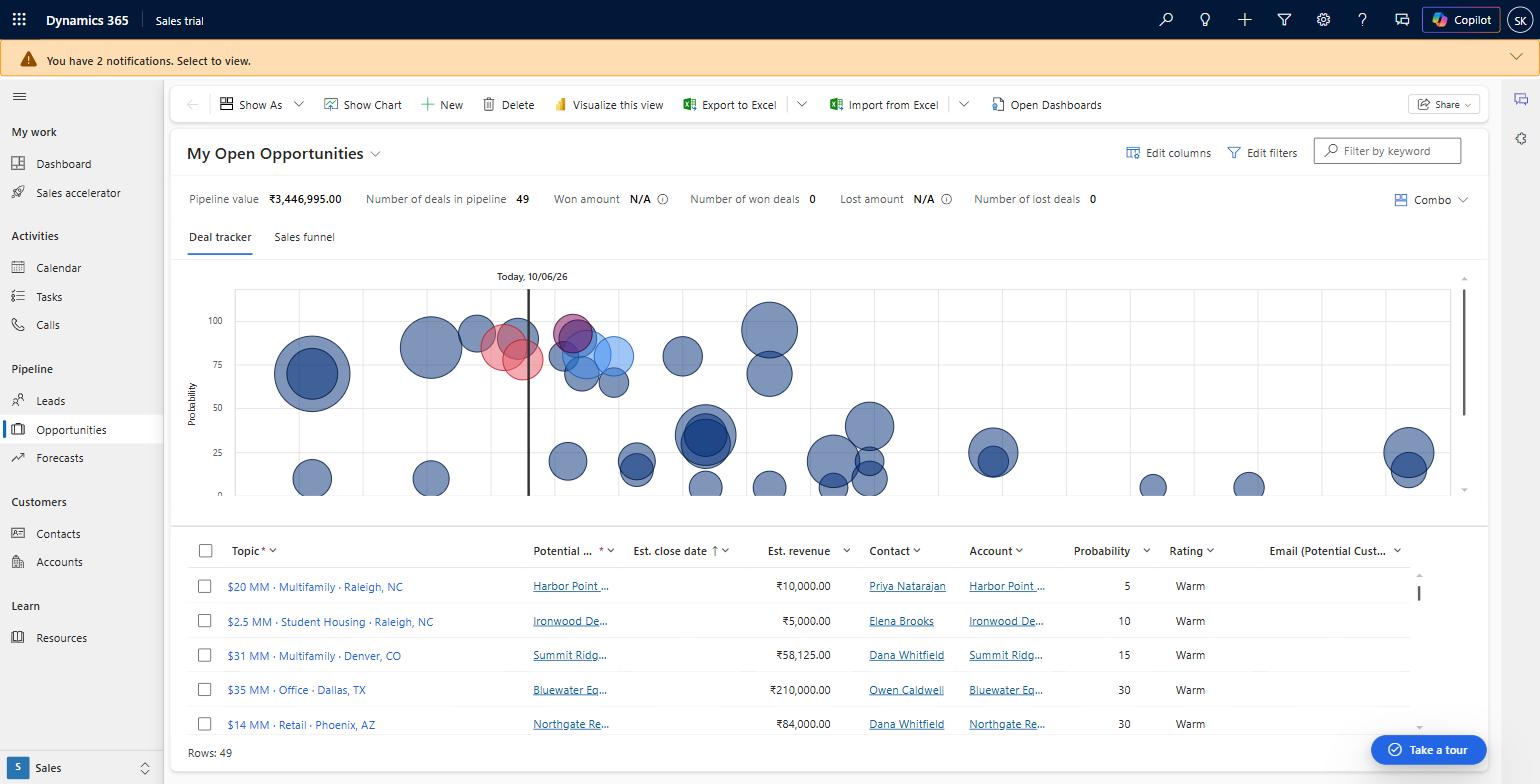The image size is (1540, 784).
Task: Click the Won amount info icon
Action: click(662, 199)
